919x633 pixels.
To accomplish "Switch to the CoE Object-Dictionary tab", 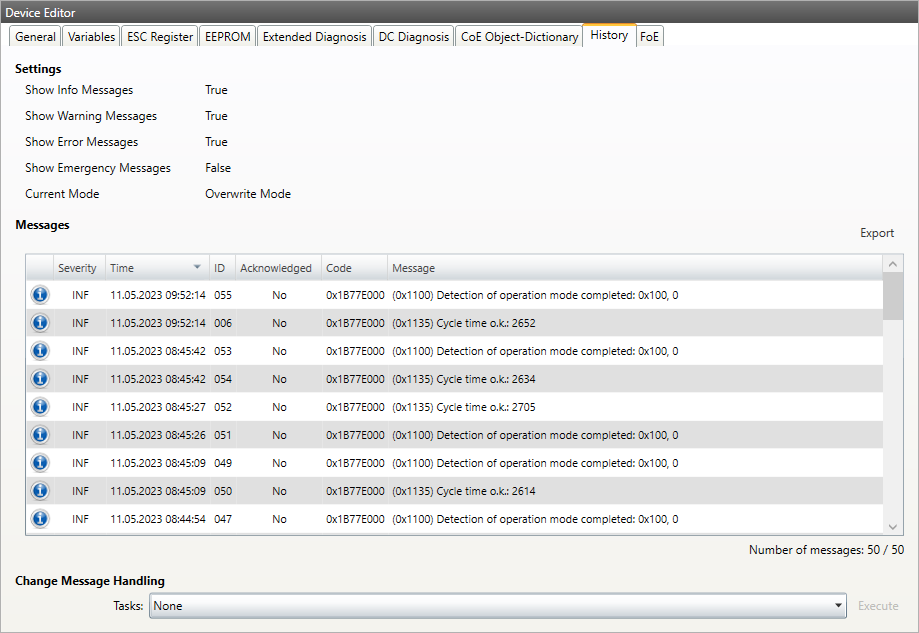I will point(519,37).
